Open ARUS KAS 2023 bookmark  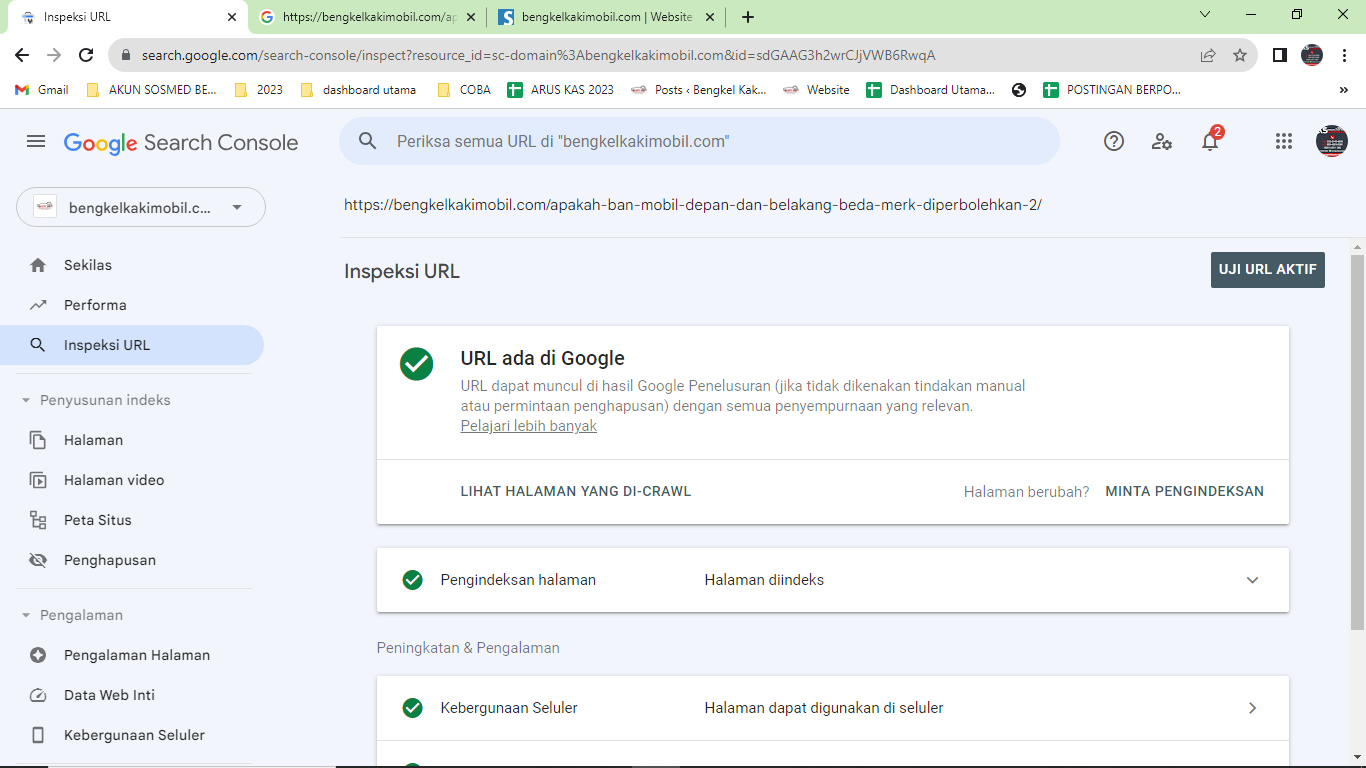(561, 90)
